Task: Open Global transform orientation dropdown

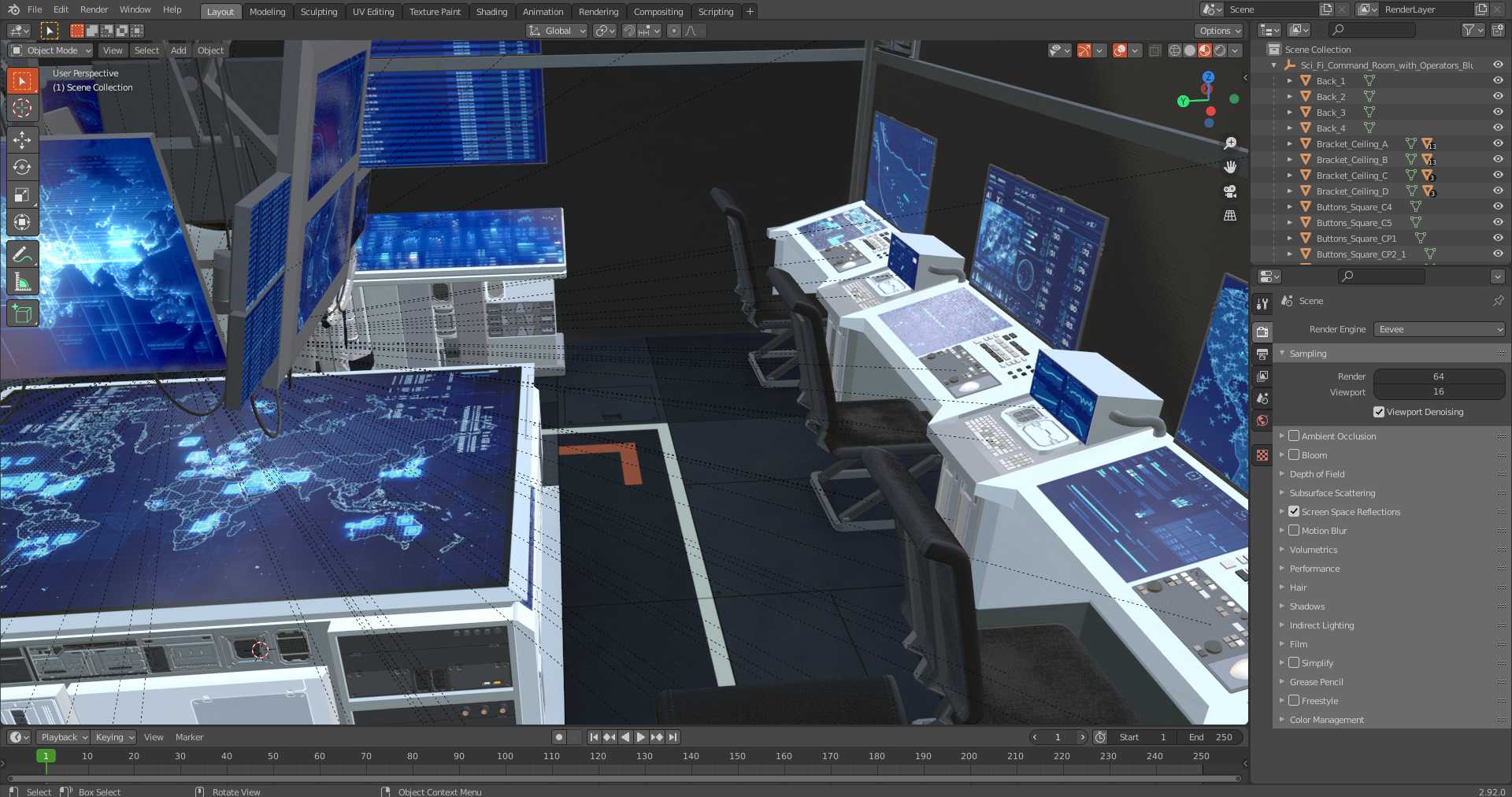Action: (557, 31)
